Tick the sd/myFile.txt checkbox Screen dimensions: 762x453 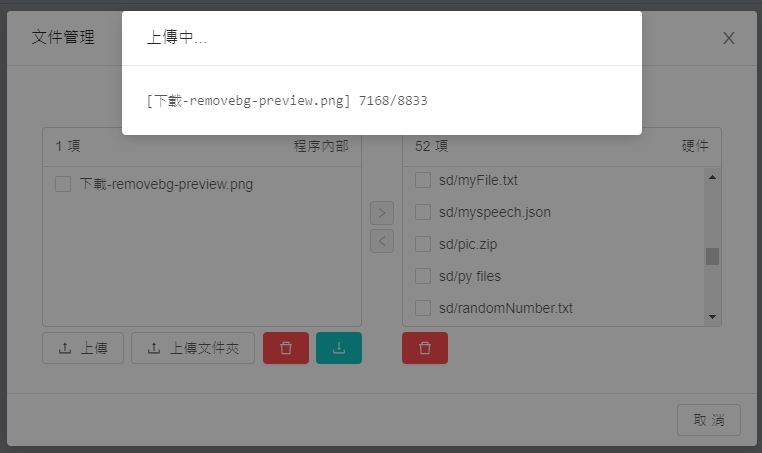(x=423, y=180)
